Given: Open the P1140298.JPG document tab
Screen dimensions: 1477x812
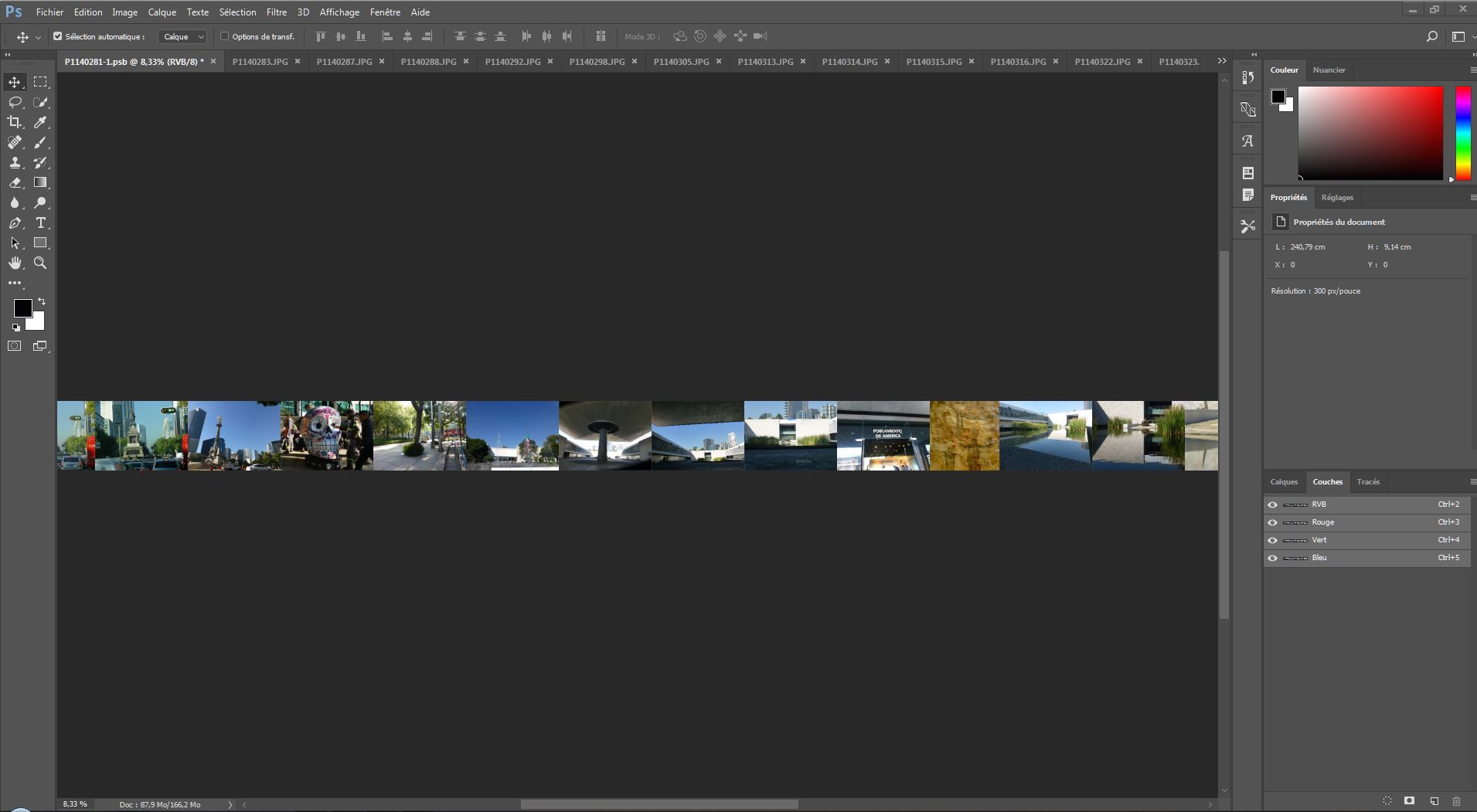Looking at the screenshot, I should (x=597, y=61).
